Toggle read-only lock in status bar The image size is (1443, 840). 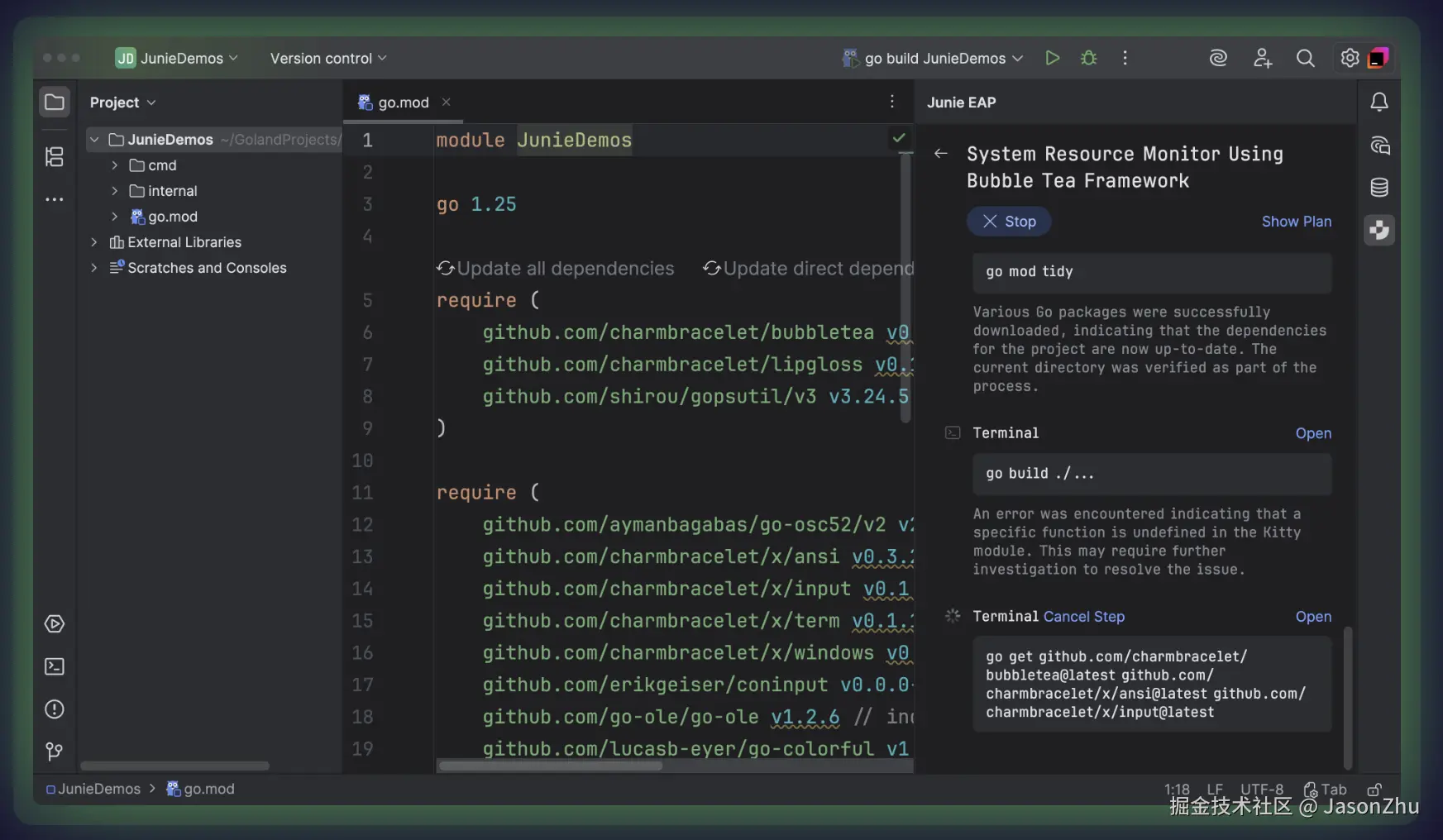click(1374, 790)
